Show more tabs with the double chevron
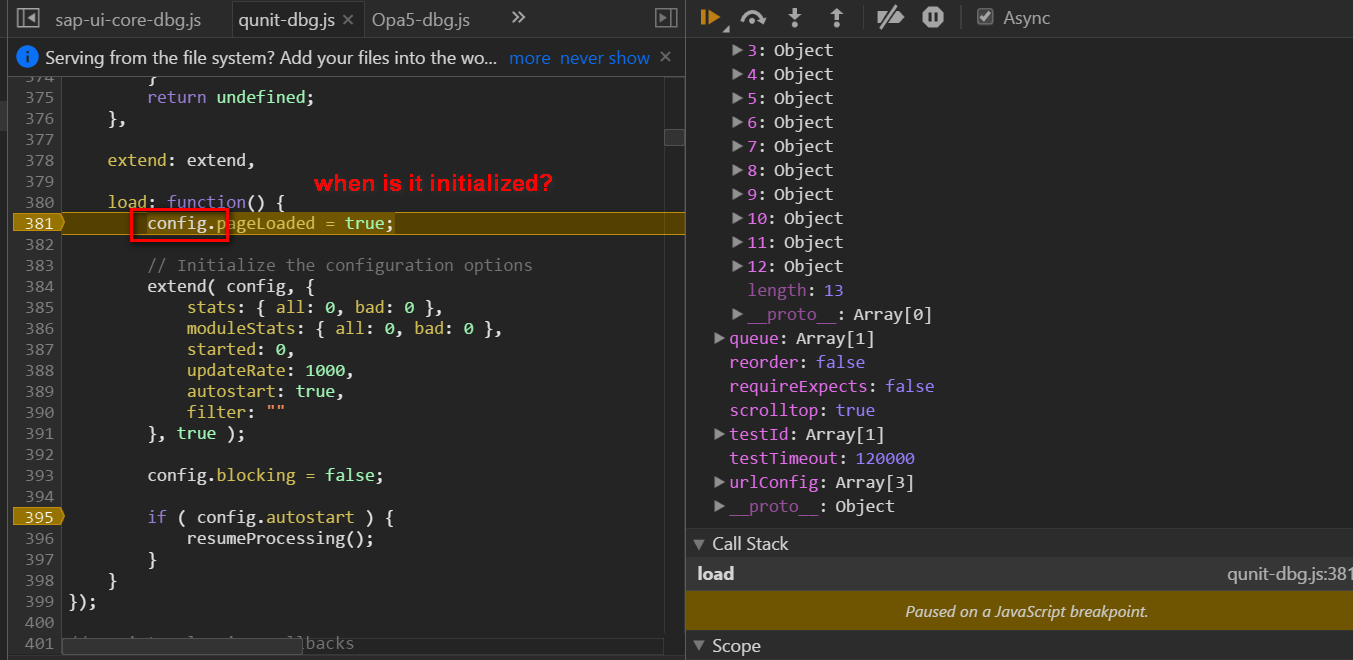The width and height of the screenshot is (1353, 660). pos(518,18)
